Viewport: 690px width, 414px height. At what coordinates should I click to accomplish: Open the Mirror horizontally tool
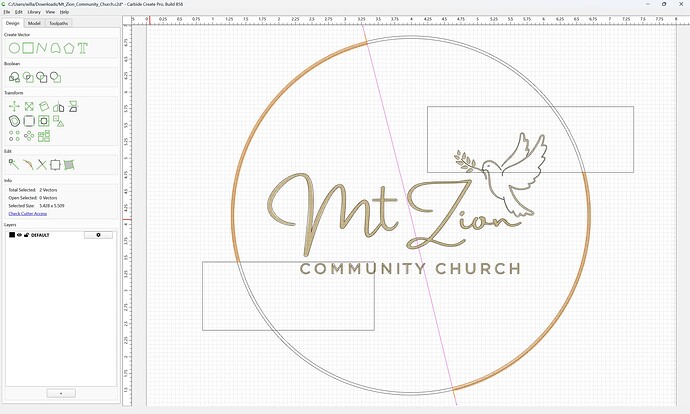pyautogui.click(x=59, y=106)
